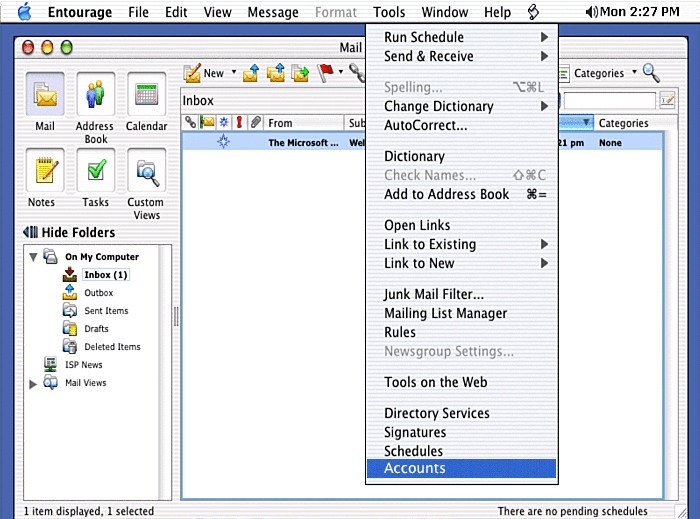This screenshot has height=519, width=700.
Task: Select Signatures menu entry
Action: 462,432
